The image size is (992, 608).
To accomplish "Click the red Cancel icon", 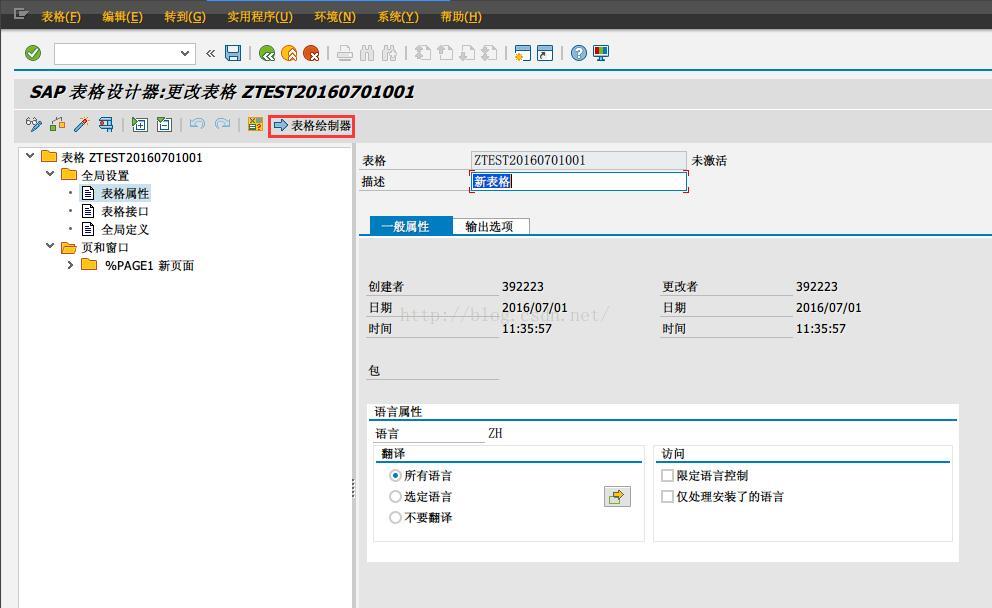I will [311, 53].
